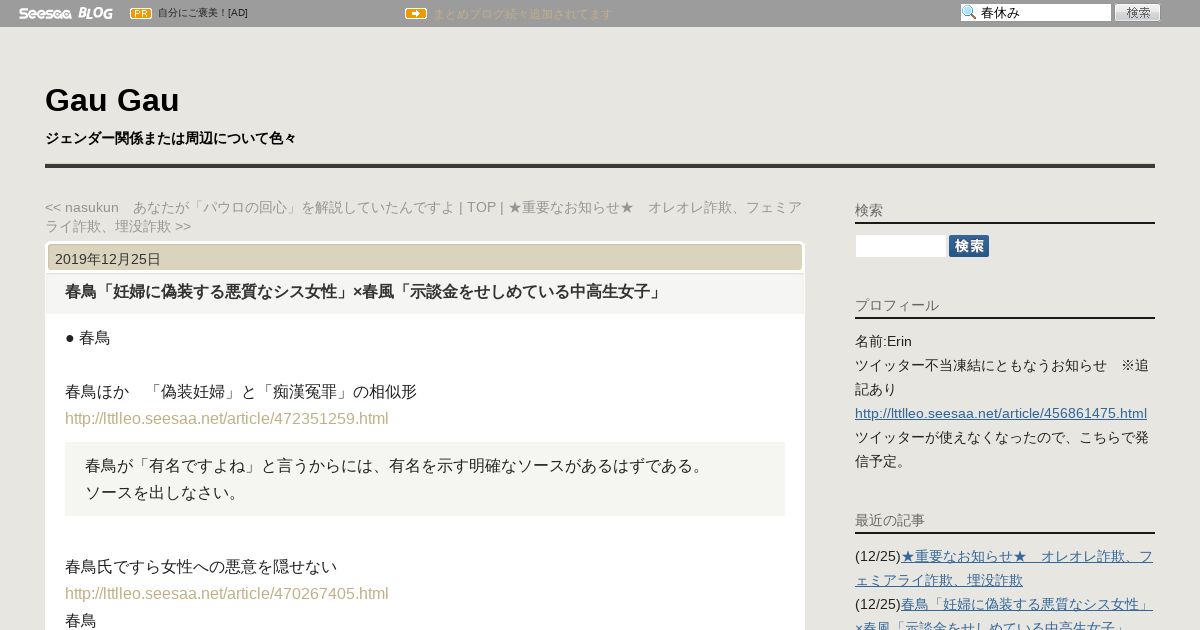
Task: Click the プロフィール sidebar heading
Action: point(897,305)
